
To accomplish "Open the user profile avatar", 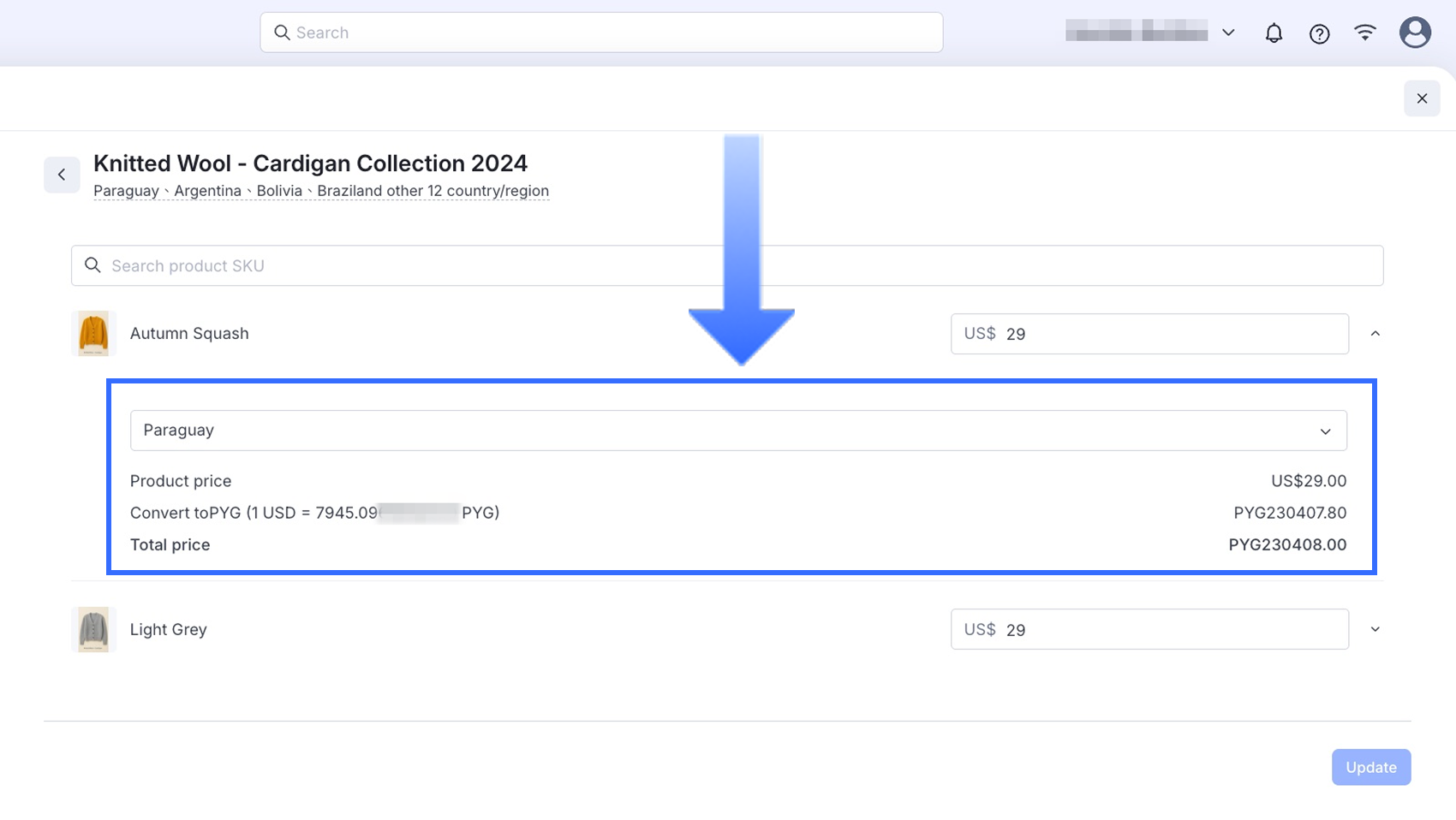I will pos(1414,33).
